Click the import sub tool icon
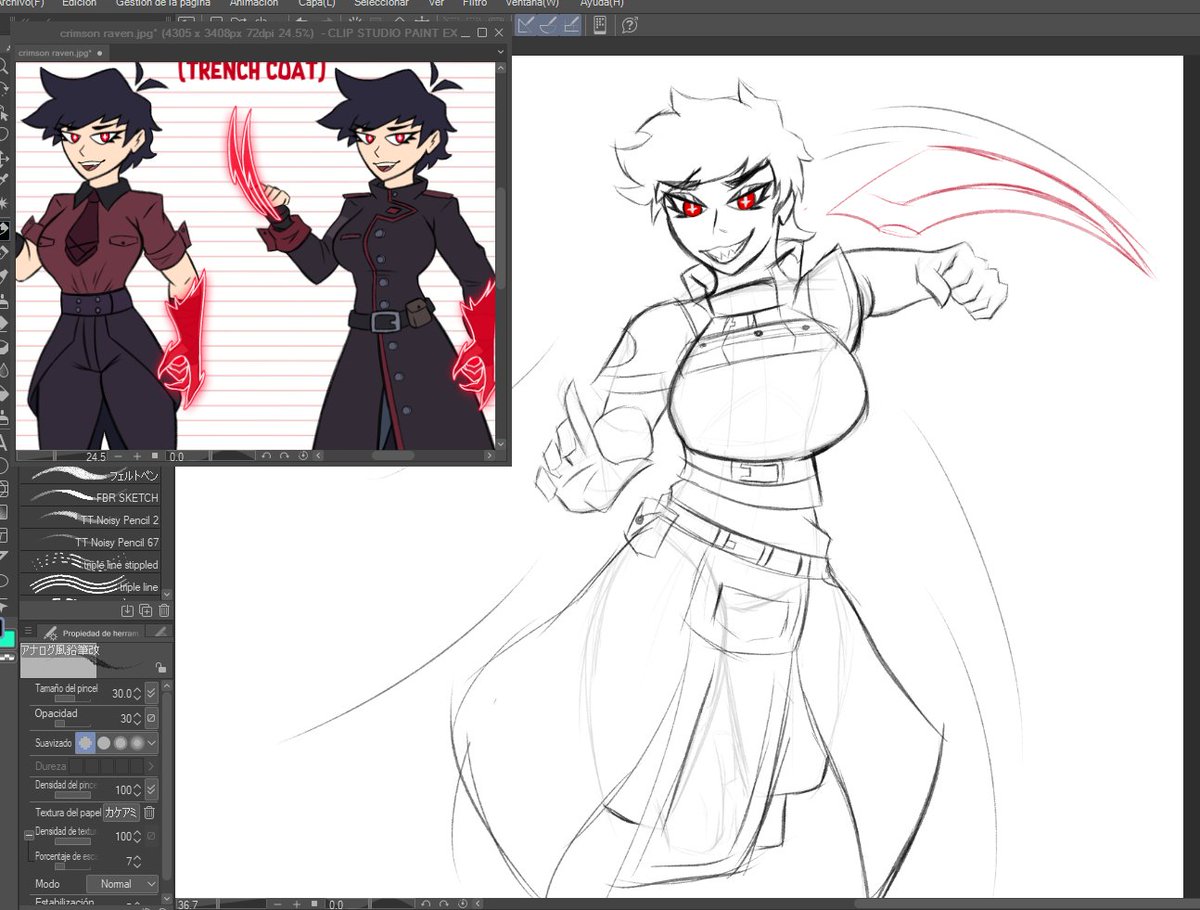This screenshot has height=910, width=1200. point(128,610)
